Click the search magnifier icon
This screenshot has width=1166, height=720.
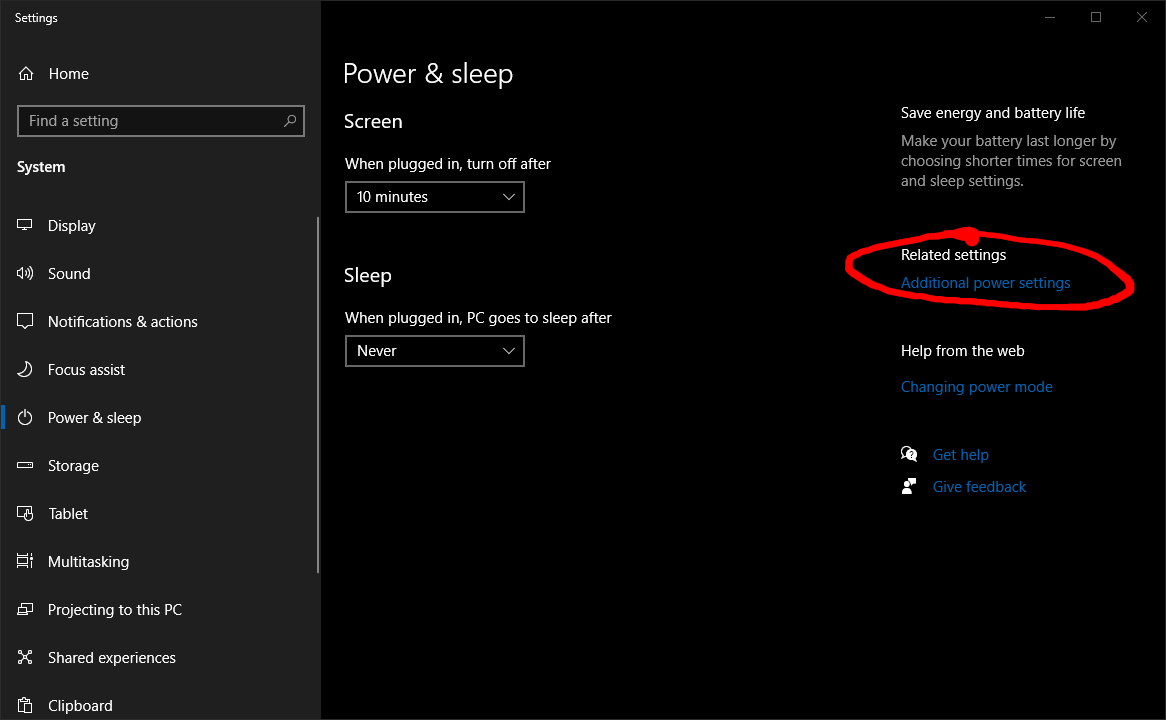[x=290, y=121]
